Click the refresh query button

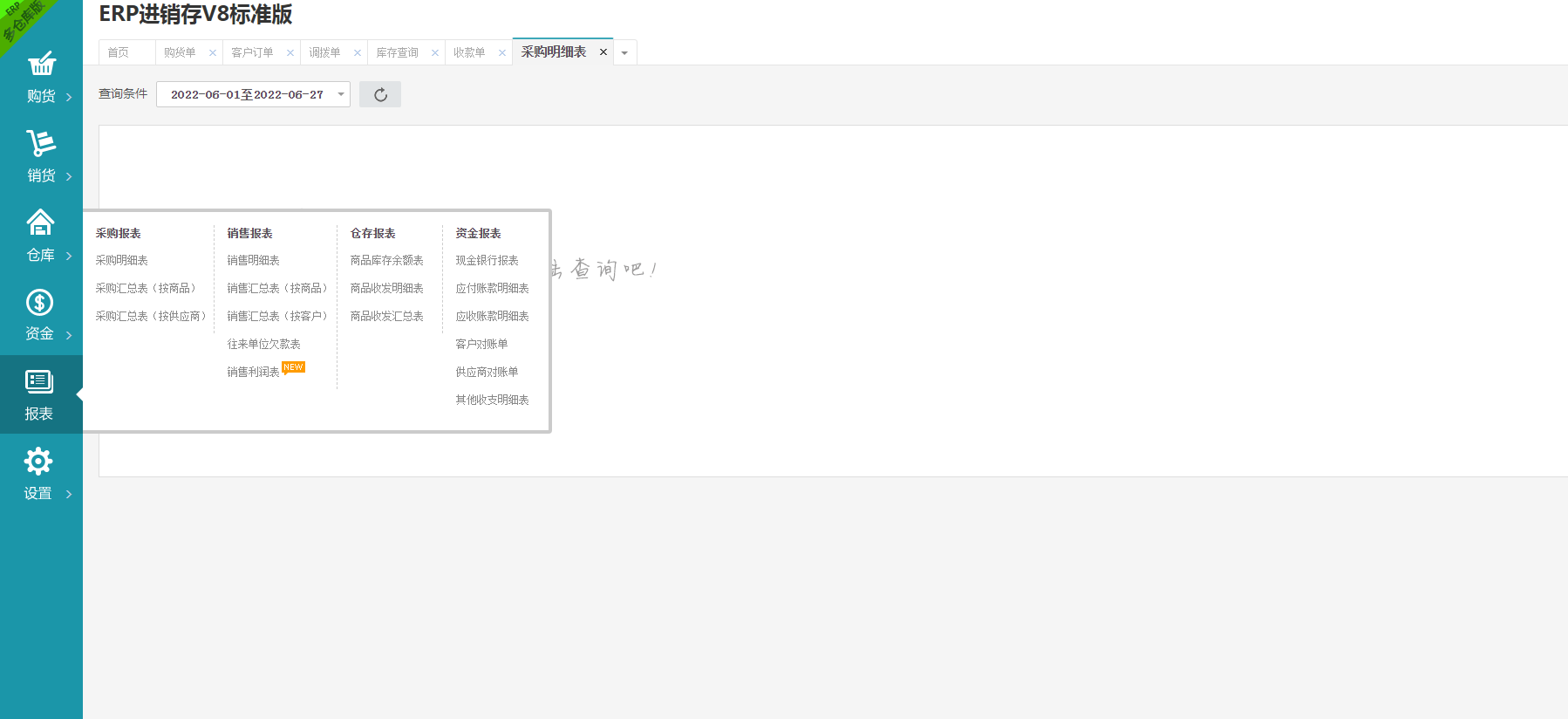pyautogui.click(x=380, y=94)
